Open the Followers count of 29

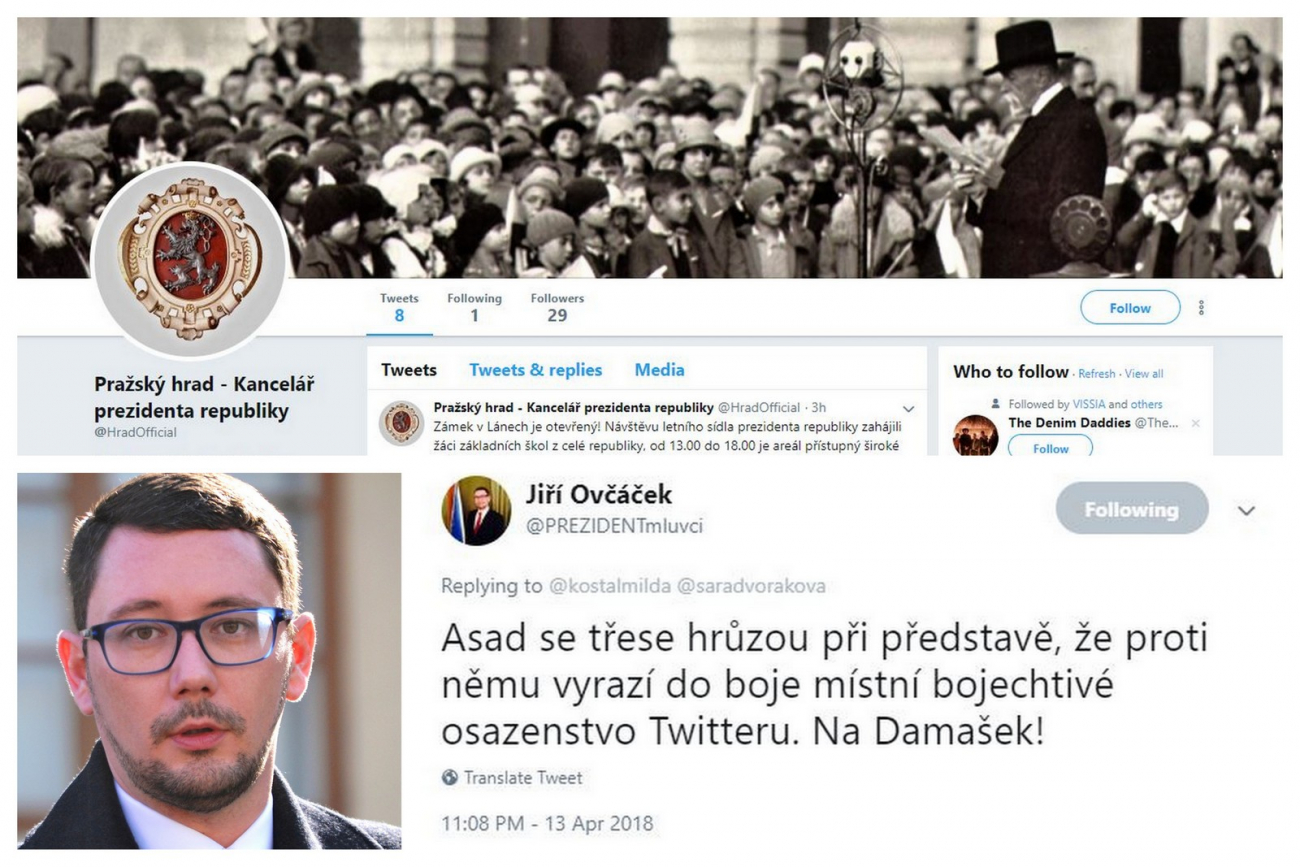click(557, 308)
